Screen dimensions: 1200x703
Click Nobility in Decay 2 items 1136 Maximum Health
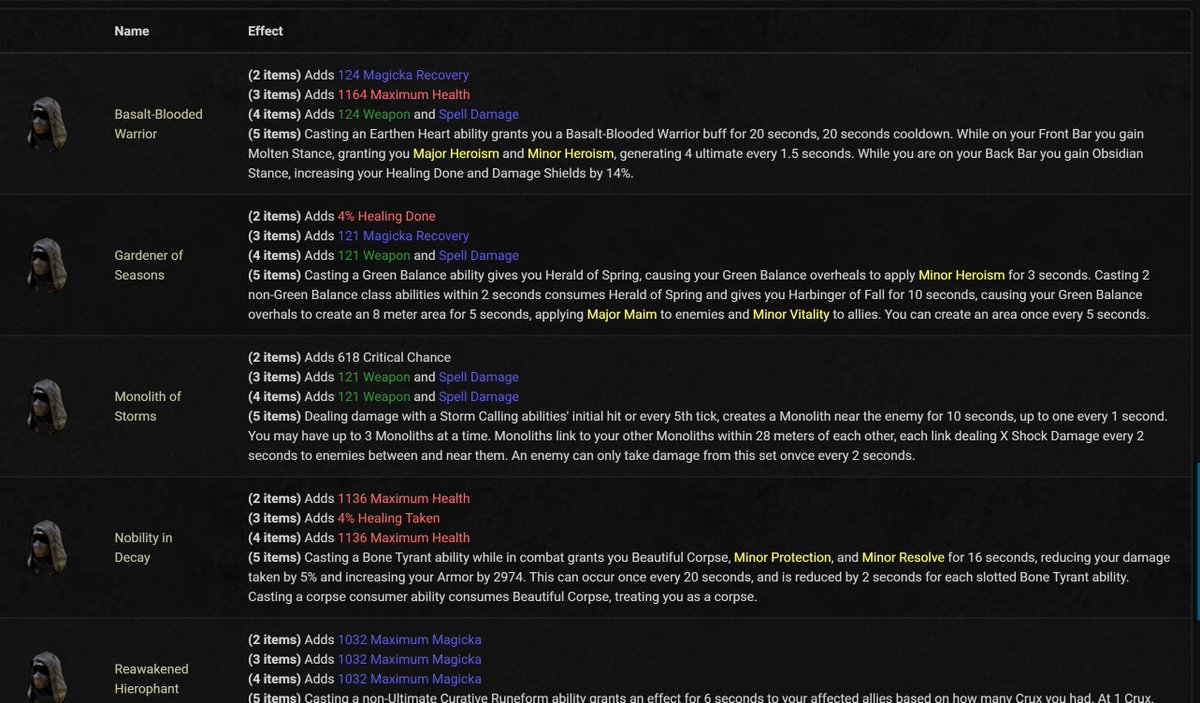404,498
